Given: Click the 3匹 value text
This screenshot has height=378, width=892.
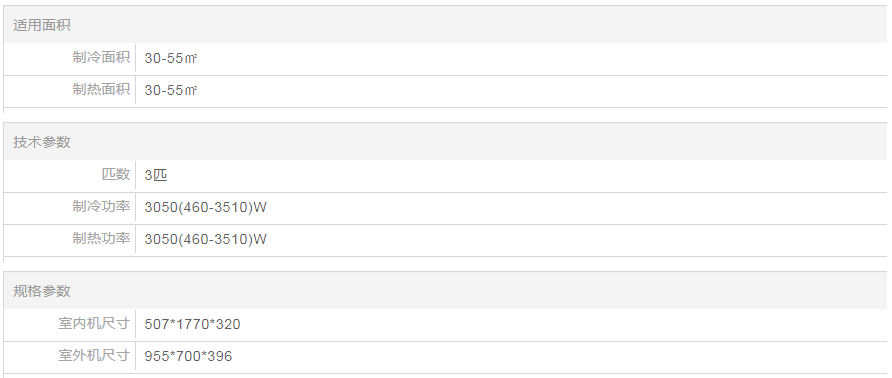Looking at the screenshot, I should (156, 175).
